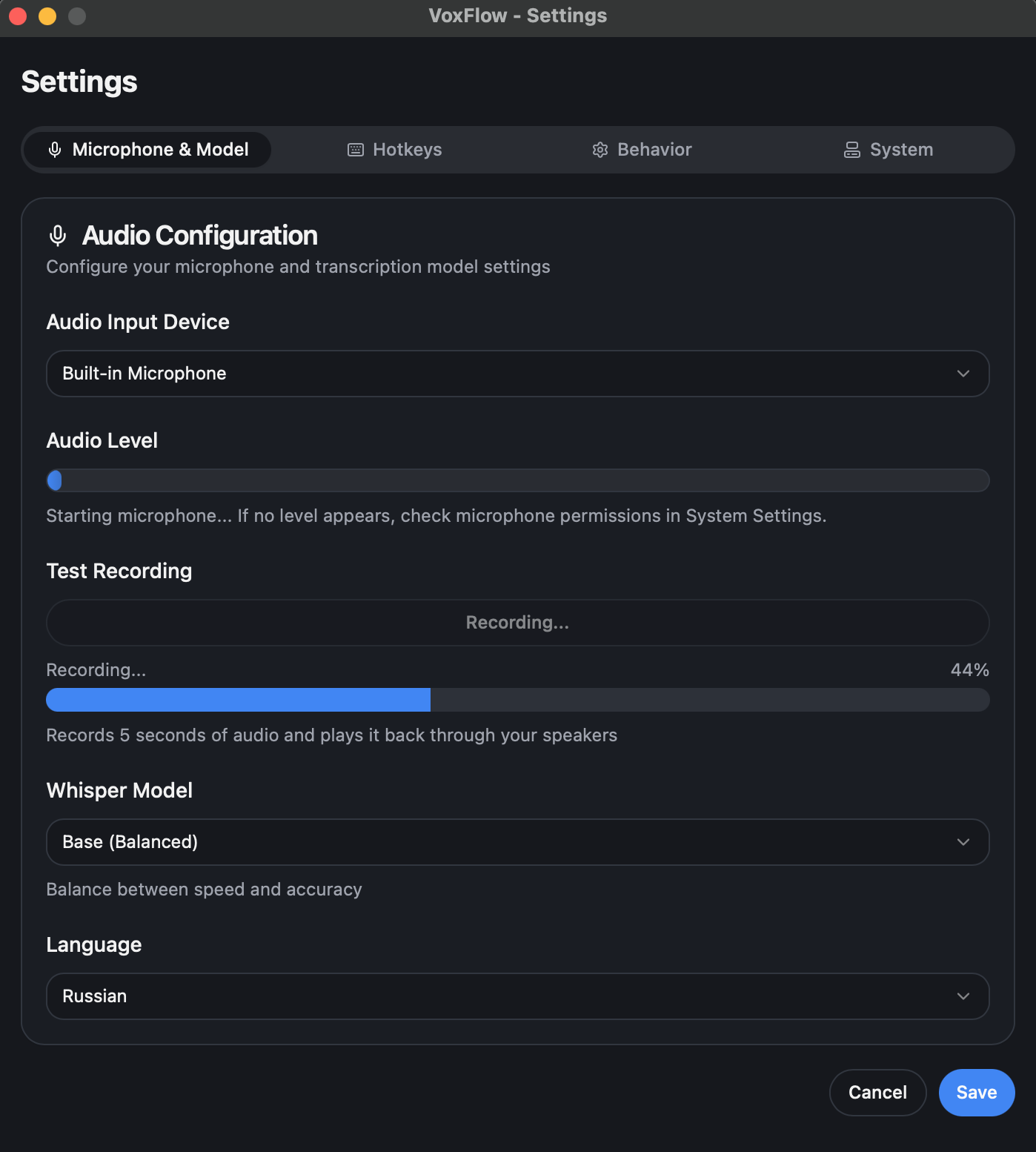The image size is (1036, 1152).
Task: Open the Audio Input Device chevron
Action: pos(963,374)
